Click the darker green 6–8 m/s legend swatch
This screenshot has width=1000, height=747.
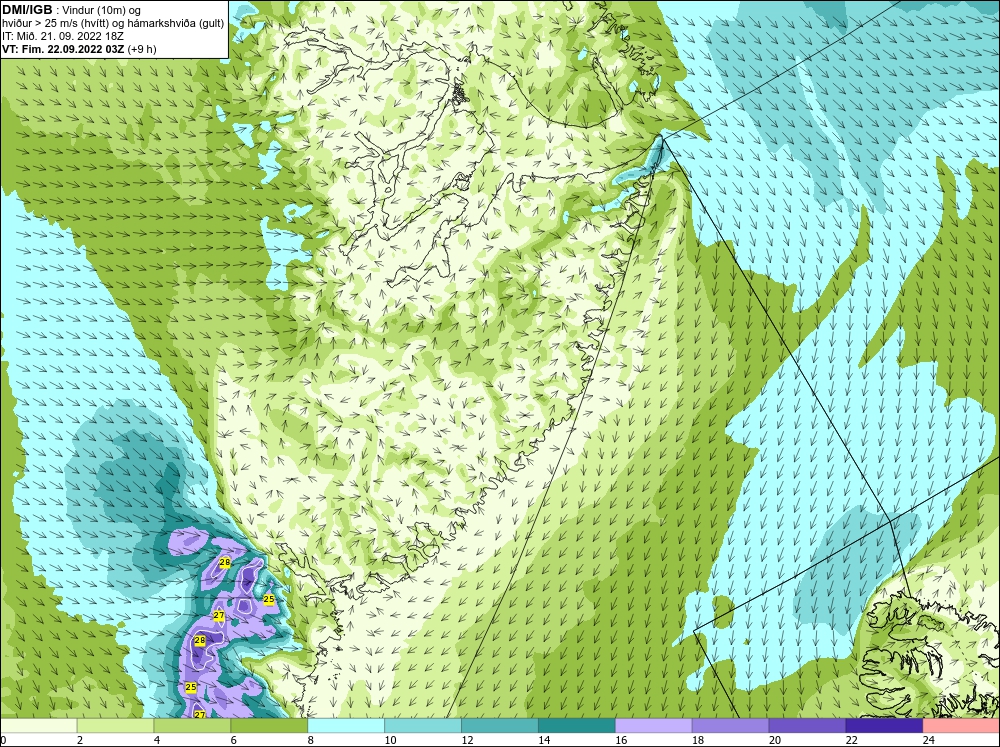(269, 726)
